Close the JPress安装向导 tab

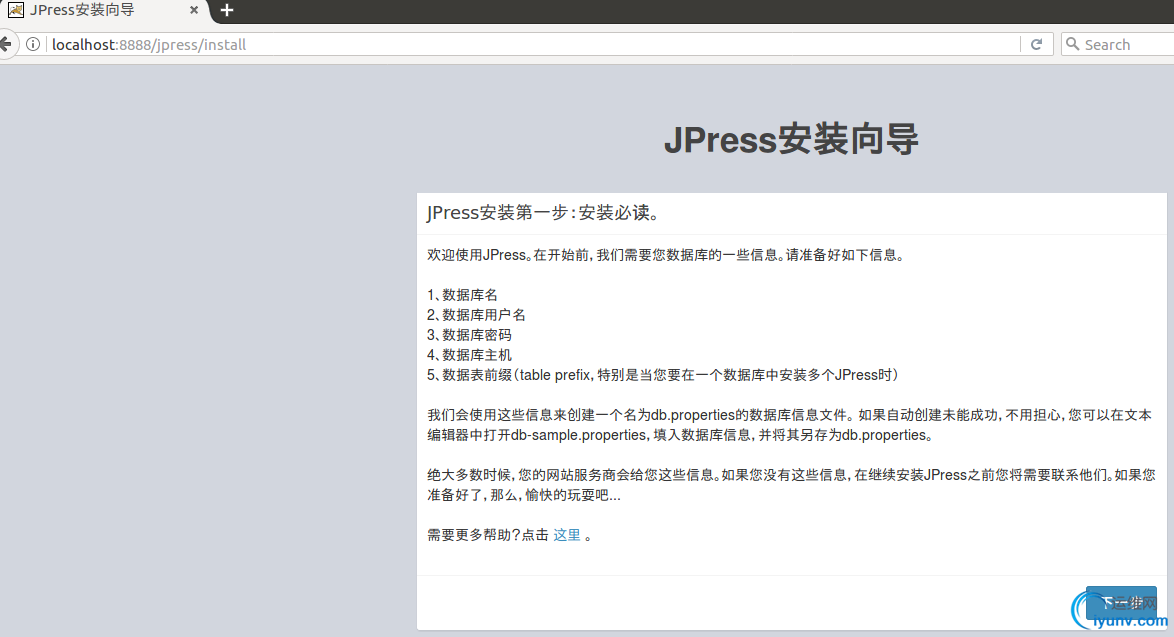pyautogui.click(x=194, y=10)
